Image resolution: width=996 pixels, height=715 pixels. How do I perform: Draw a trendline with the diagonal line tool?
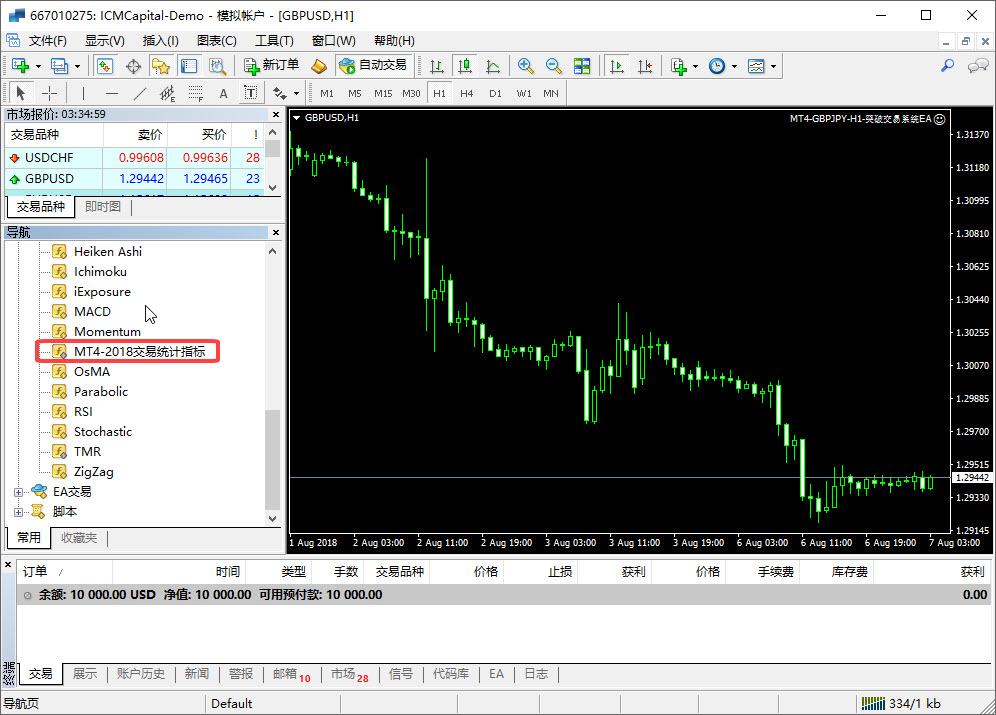[x=140, y=93]
